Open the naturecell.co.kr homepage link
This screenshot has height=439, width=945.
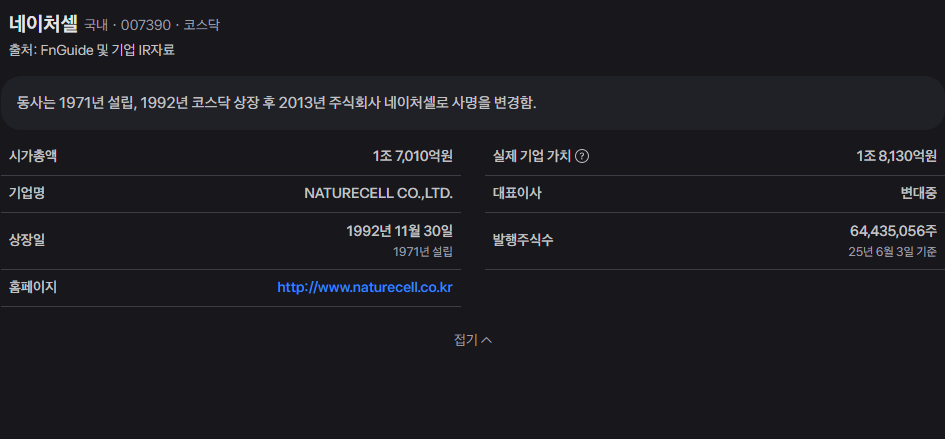(365, 288)
